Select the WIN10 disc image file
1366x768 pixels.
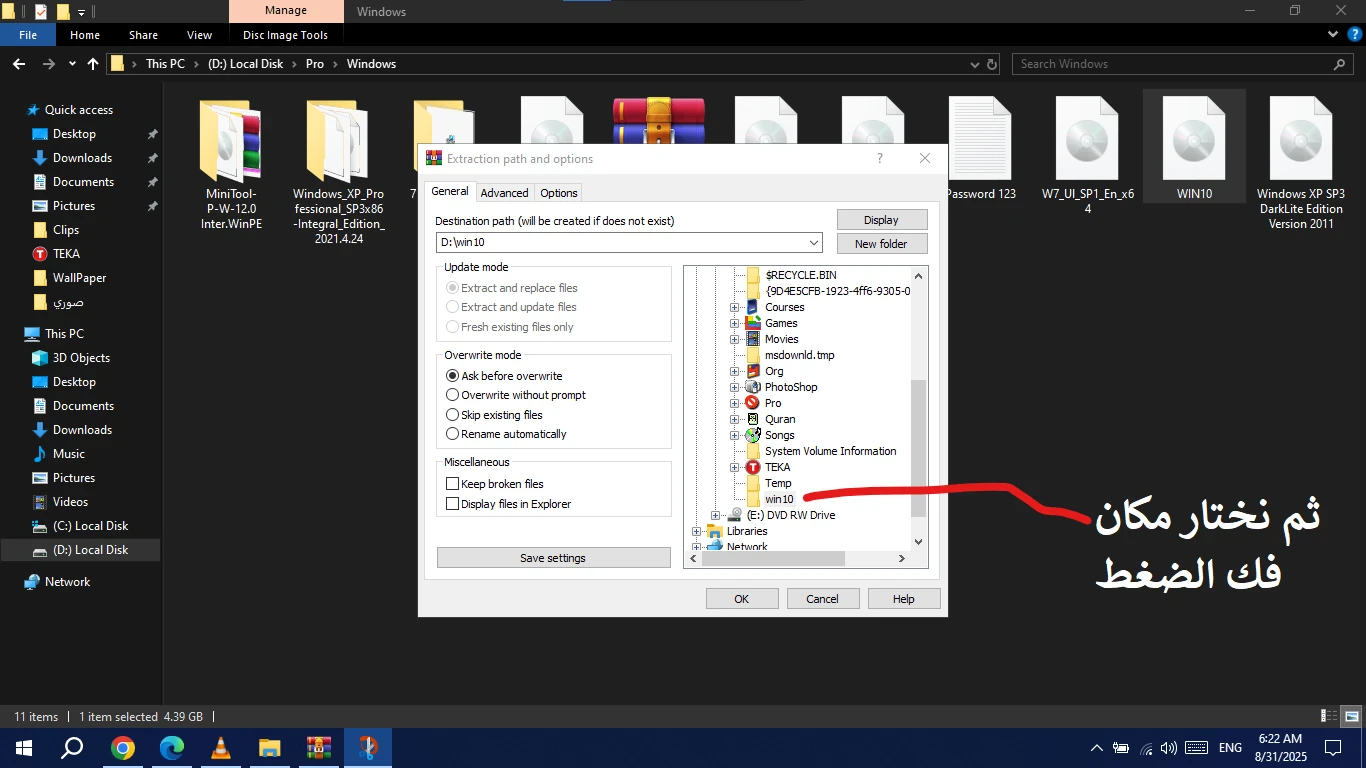coord(1194,148)
